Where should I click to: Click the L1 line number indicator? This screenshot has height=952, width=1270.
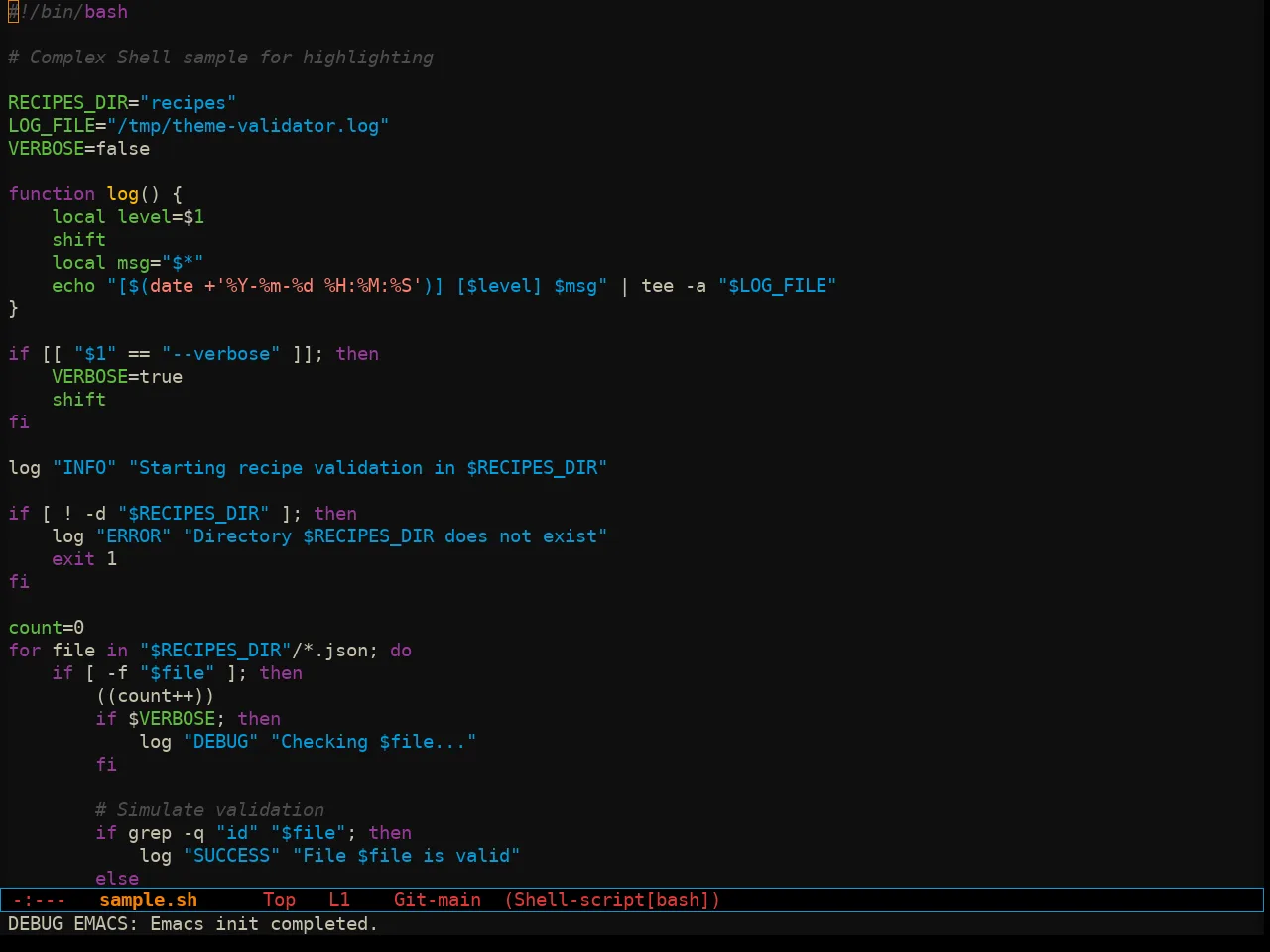point(339,900)
